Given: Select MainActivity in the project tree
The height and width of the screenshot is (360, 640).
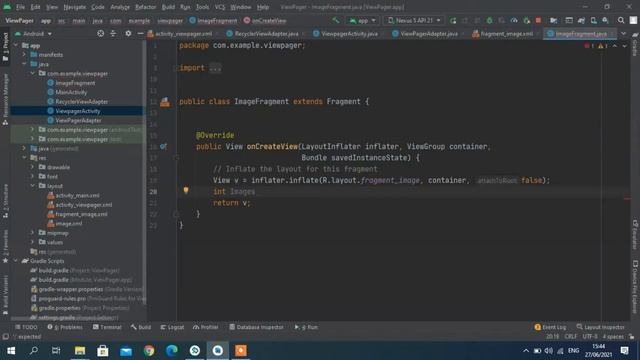Looking at the screenshot, I should [x=71, y=92].
